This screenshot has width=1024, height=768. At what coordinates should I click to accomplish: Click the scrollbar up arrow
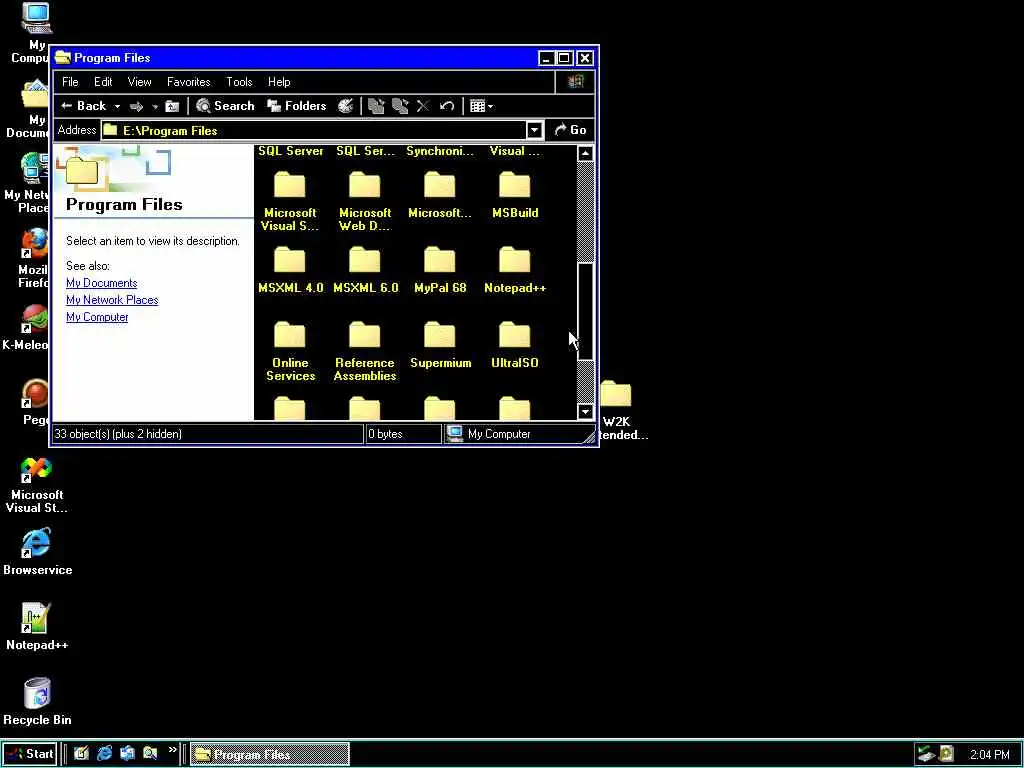585,153
